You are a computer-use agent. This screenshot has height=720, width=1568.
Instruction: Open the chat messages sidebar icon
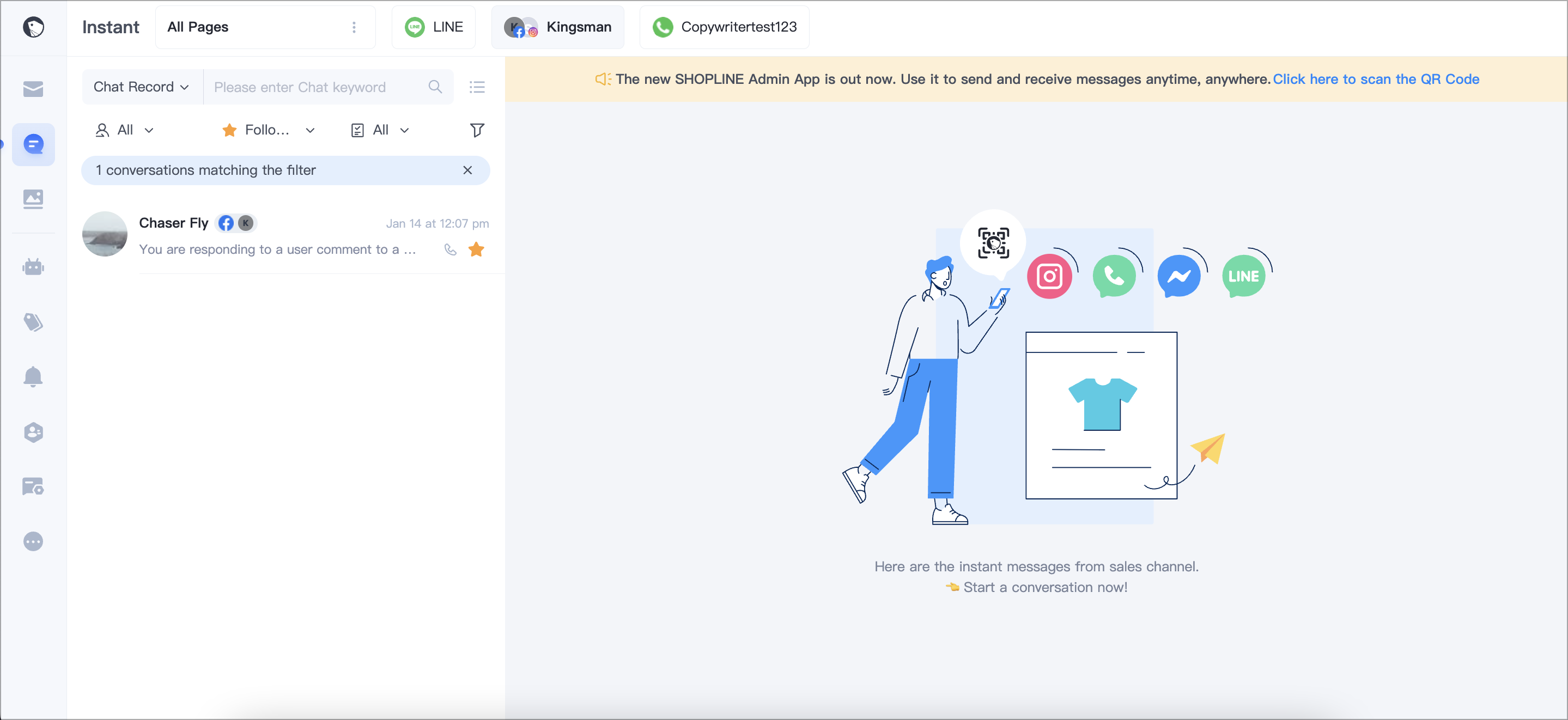pyautogui.click(x=33, y=144)
